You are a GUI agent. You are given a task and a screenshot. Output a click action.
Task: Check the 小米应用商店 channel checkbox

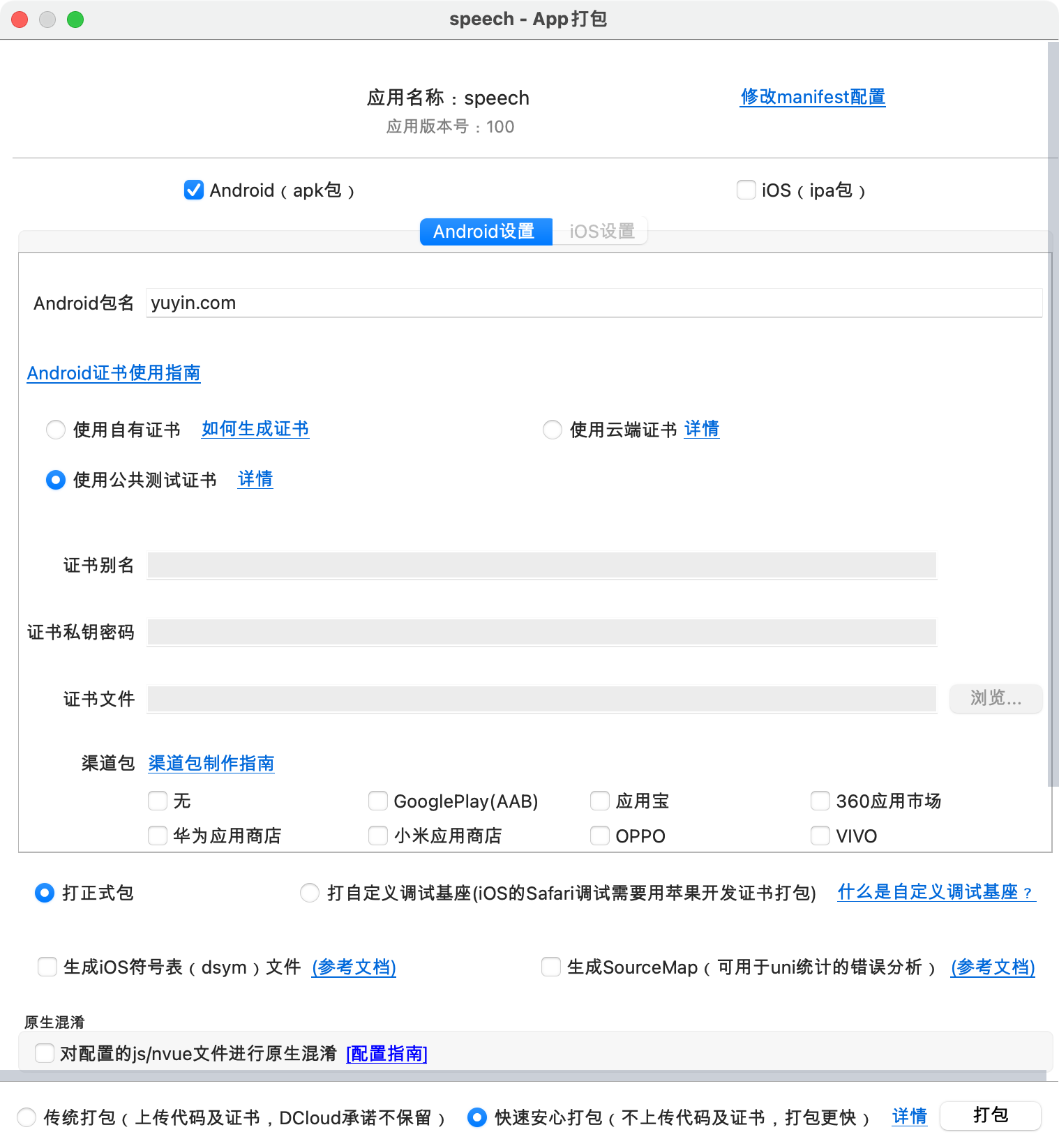coord(378,836)
